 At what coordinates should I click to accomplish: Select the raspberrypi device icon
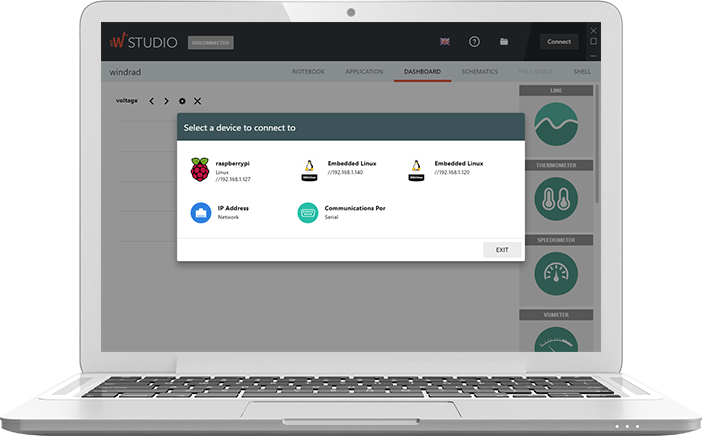click(x=201, y=169)
